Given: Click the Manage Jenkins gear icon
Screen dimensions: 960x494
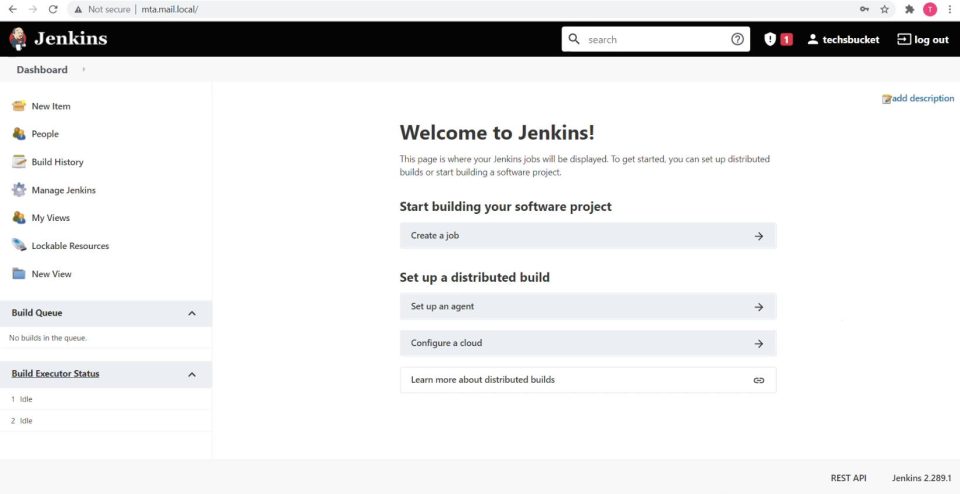Looking at the screenshot, I should coord(19,190).
